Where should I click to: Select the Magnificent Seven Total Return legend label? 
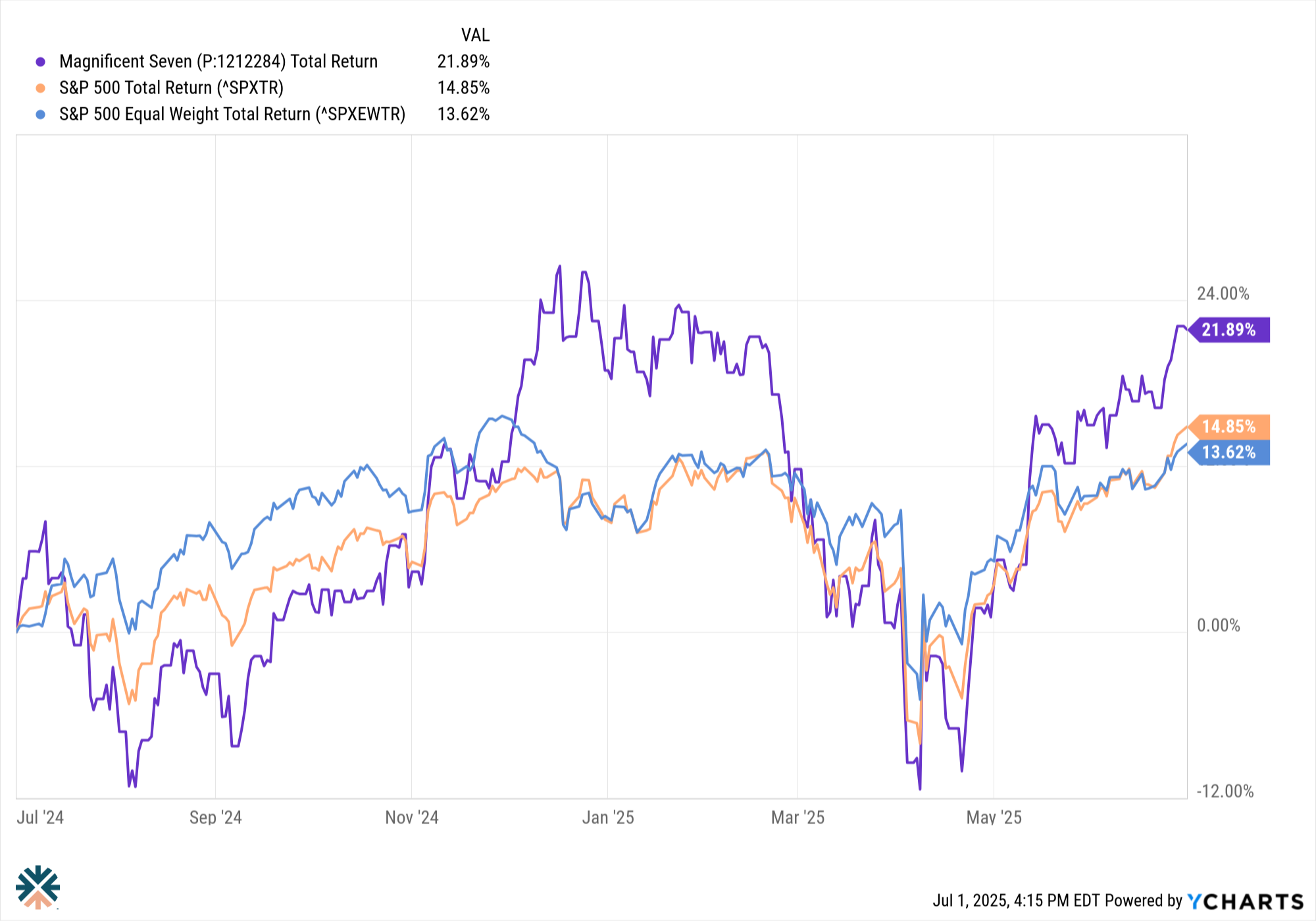coord(218,61)
